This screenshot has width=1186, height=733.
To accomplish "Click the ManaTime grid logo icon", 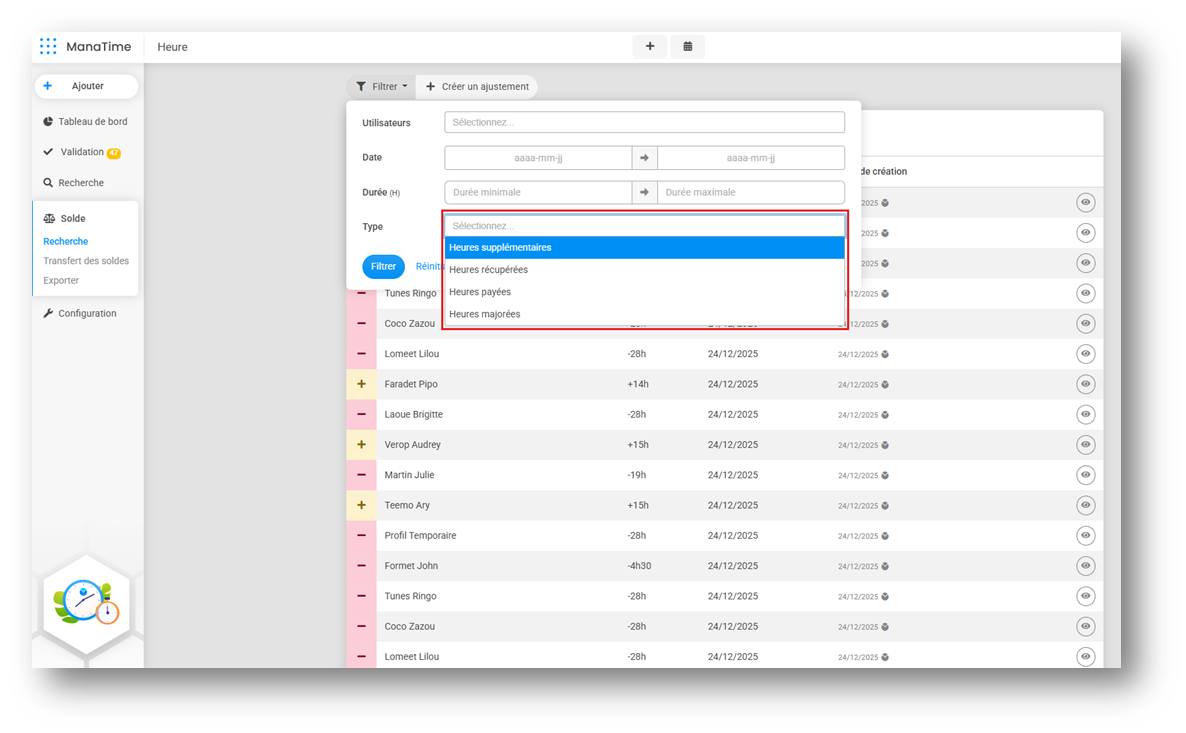I will click(48, 47).
